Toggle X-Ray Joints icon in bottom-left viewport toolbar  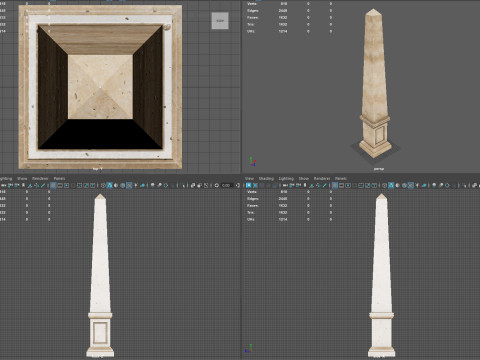pyautogui.click(x=206, y=185)
